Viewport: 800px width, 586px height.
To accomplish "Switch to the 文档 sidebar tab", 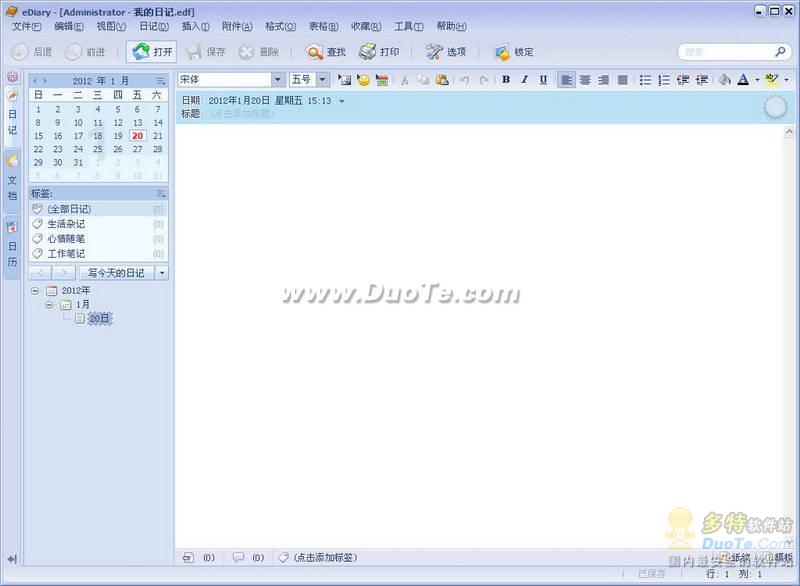I will [12, 182].
